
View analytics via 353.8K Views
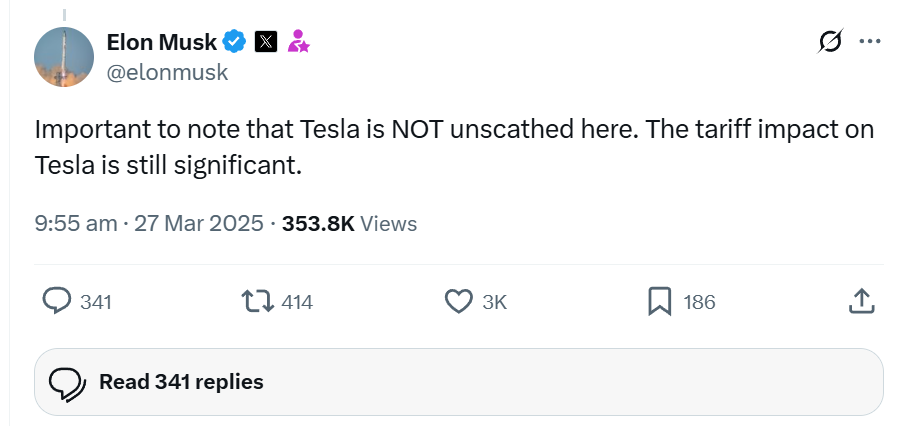click(x=350, y=224)
